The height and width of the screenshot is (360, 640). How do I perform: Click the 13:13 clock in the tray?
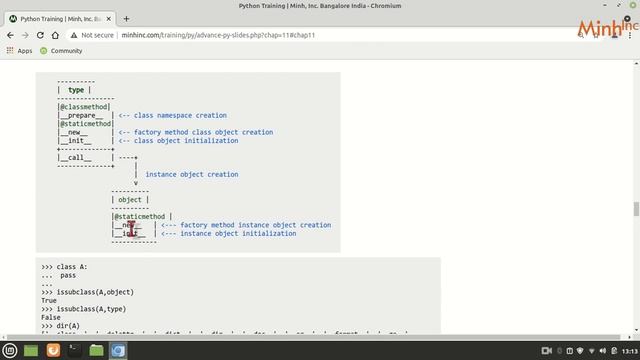click(630, 351)
